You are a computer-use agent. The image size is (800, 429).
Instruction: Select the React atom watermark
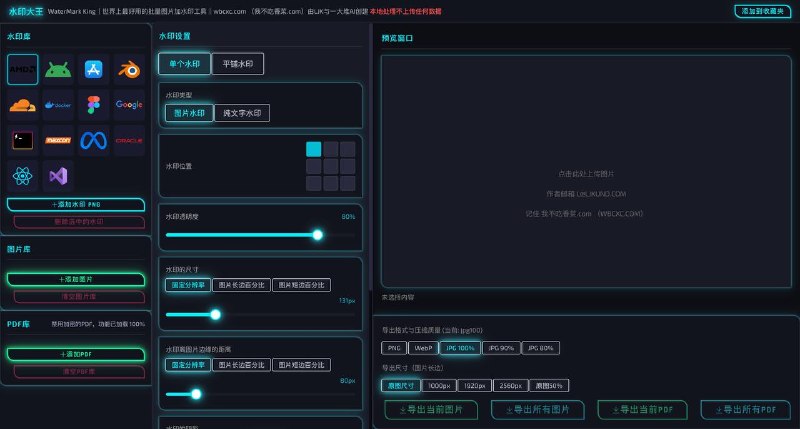tap(22, 176)
